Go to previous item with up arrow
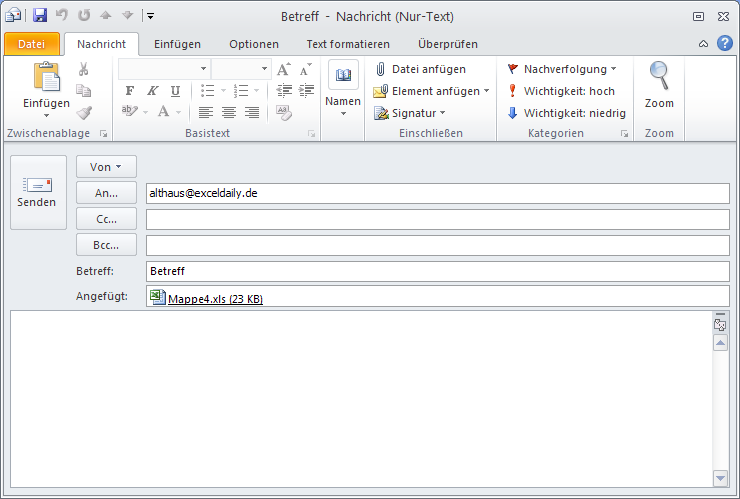The height and width of the screenshot is (499, 740). pos(106,16)
